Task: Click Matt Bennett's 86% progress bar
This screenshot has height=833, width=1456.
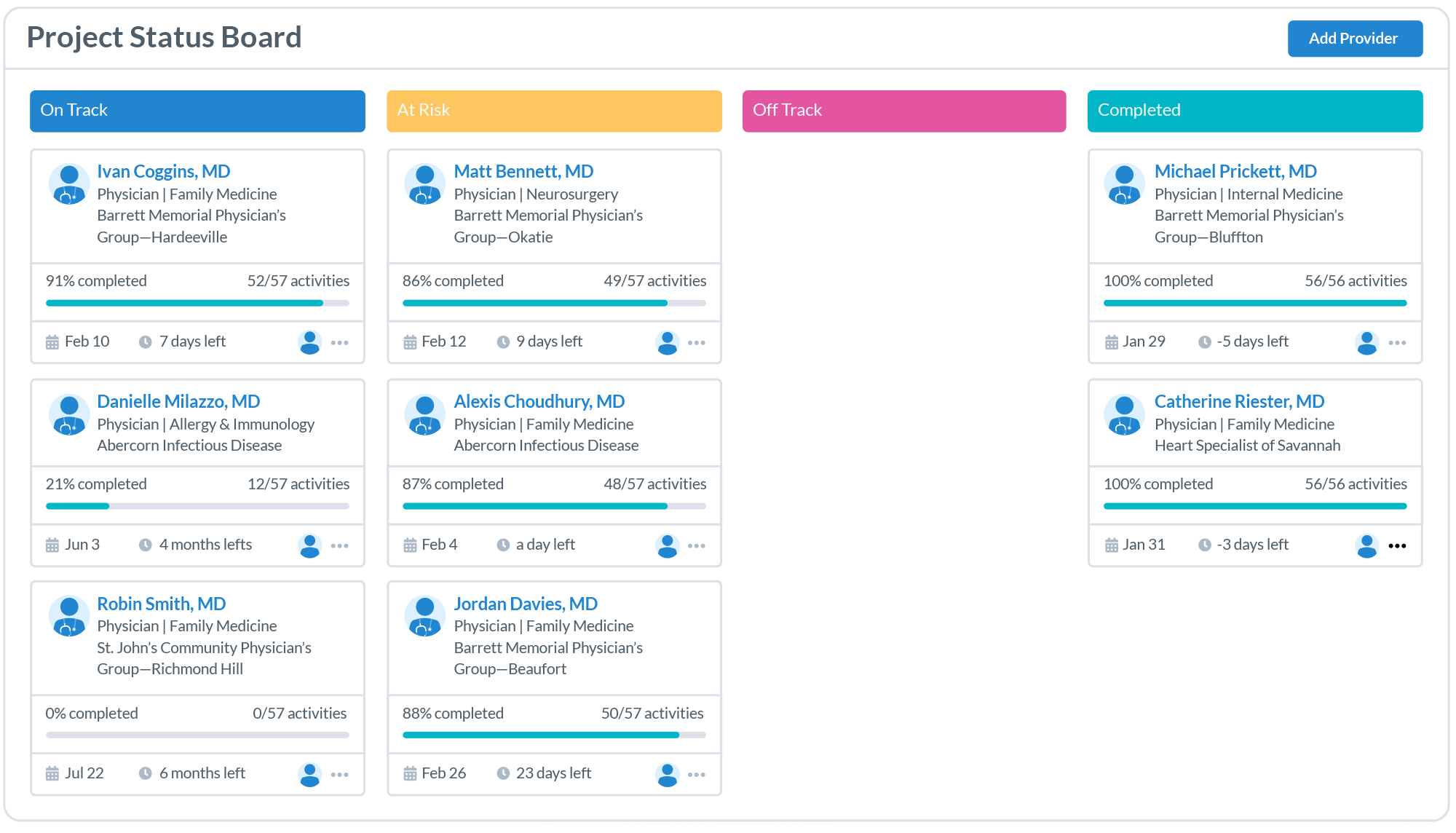Action: pos(554,303)
